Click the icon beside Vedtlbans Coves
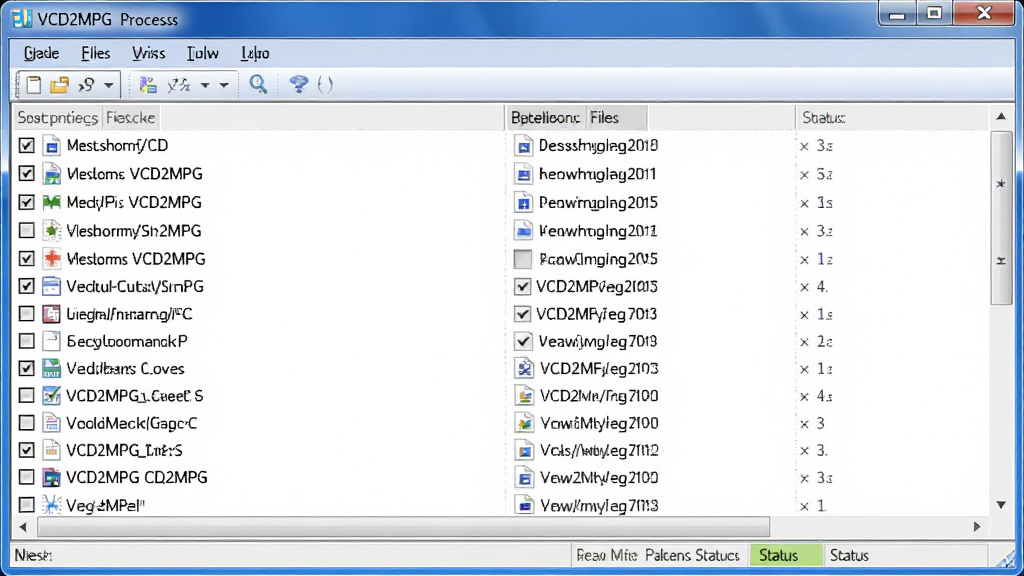Image resolution: width=1024 pixels, height=576 pixels. pyautogui.click(x=52, y=368)
